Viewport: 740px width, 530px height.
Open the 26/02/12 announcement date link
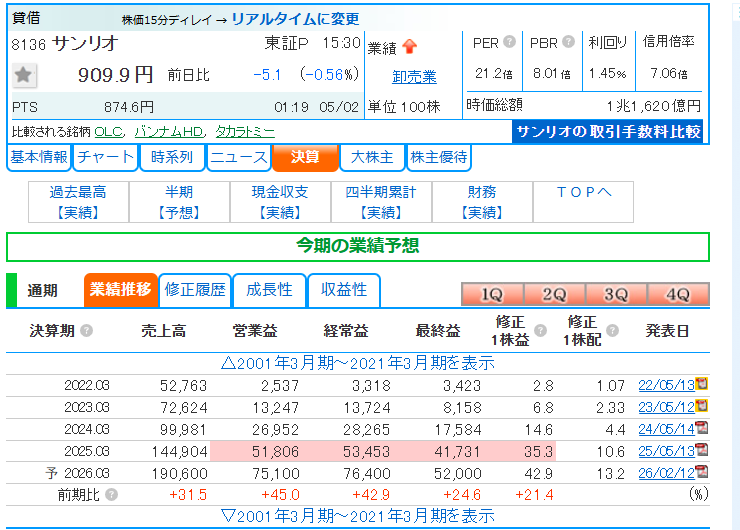click(x=666, y=473)
